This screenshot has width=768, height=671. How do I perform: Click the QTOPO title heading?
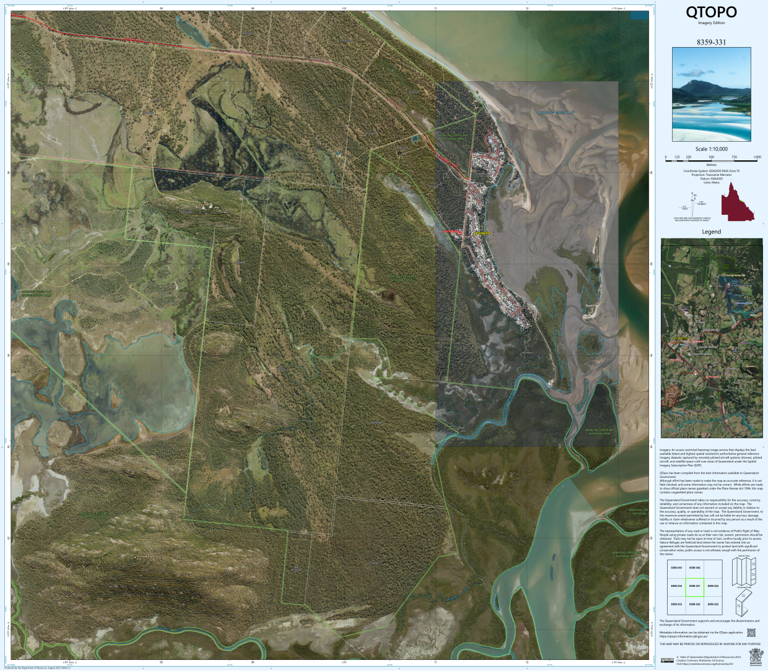[711, 12]
